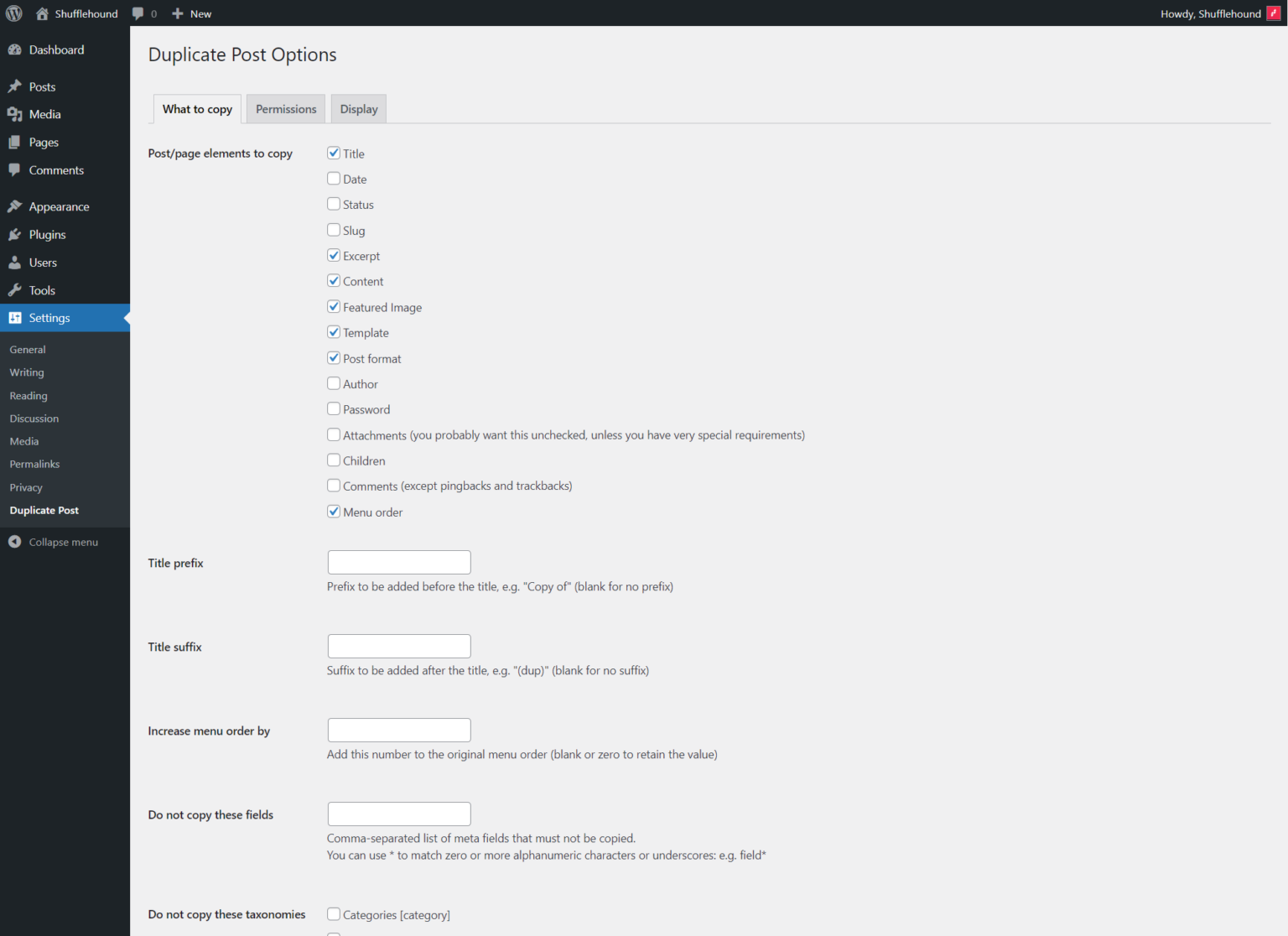Uncheck the Menu order checkbox
The height and width of the screenshot is (936, 1288).
coord(334,511)
